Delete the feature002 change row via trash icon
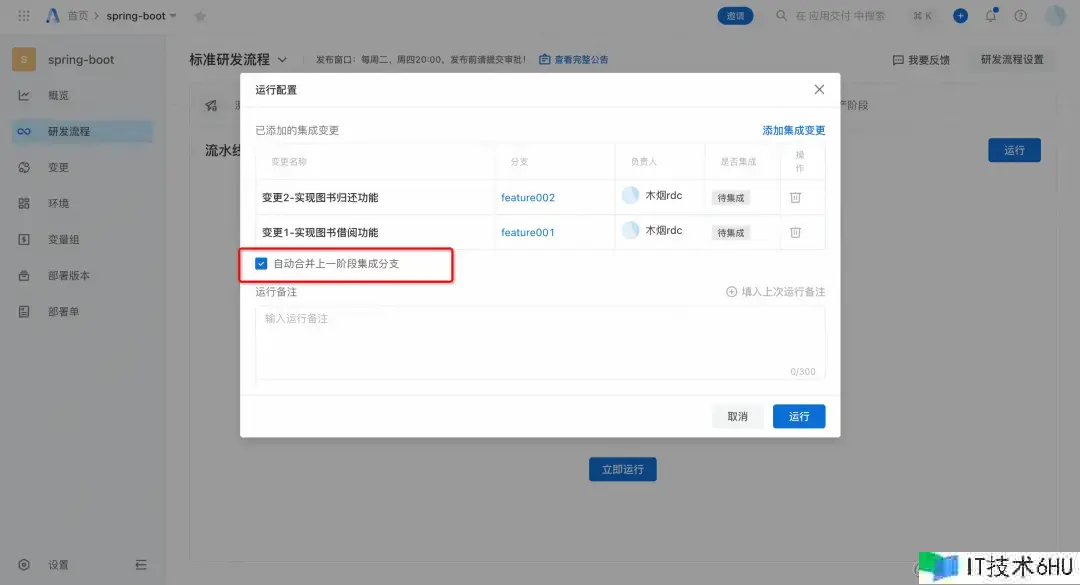Screen dimensions: 1080x585 pyautogui.click(x=795, y=197)
